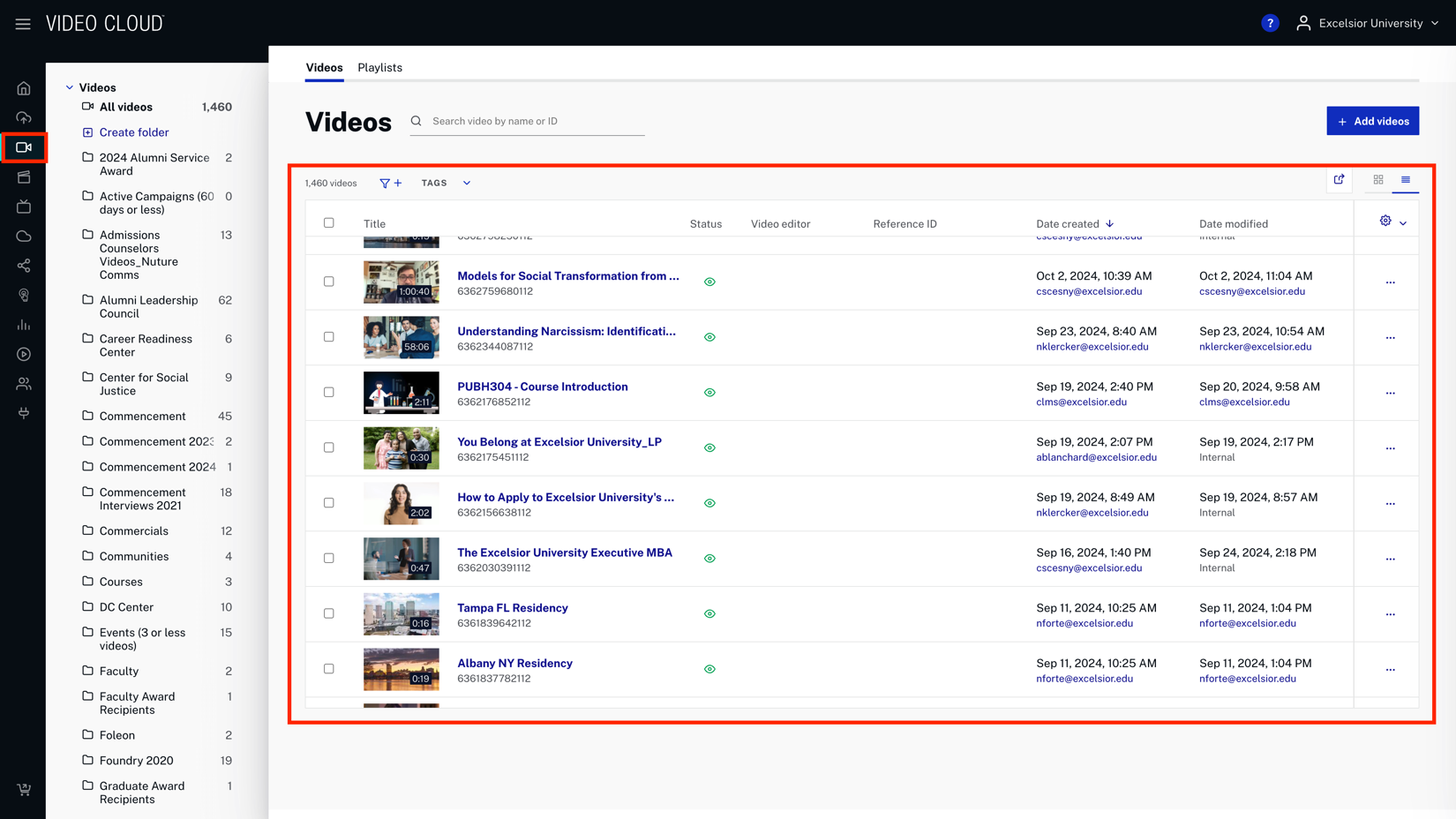Open the plug integrations icon in sidebar
Screen dimensions: 1456x819
[x=24, y=413]
